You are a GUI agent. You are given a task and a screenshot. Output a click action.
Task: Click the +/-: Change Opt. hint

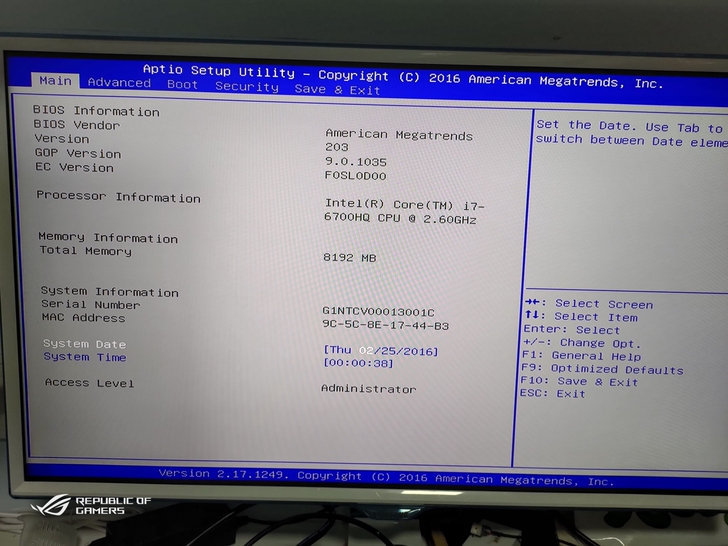[x=582, y=343]
